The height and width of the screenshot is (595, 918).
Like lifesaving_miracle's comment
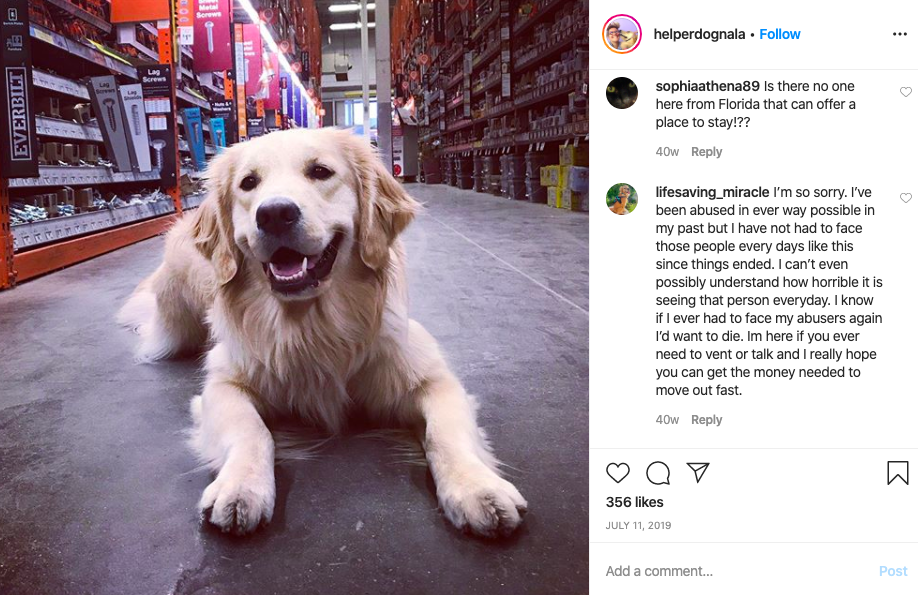906,198
